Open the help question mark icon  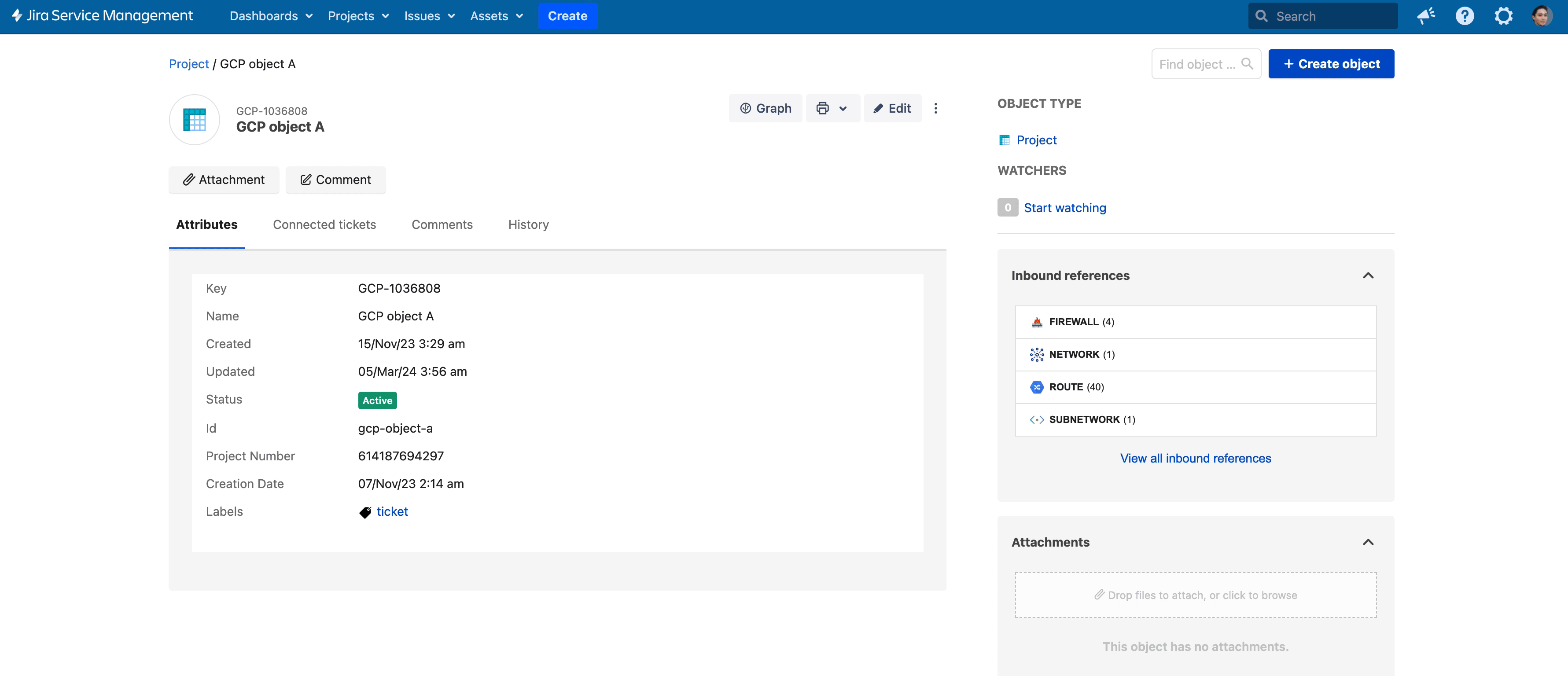pyautogui.click(x=1465, y=16)
